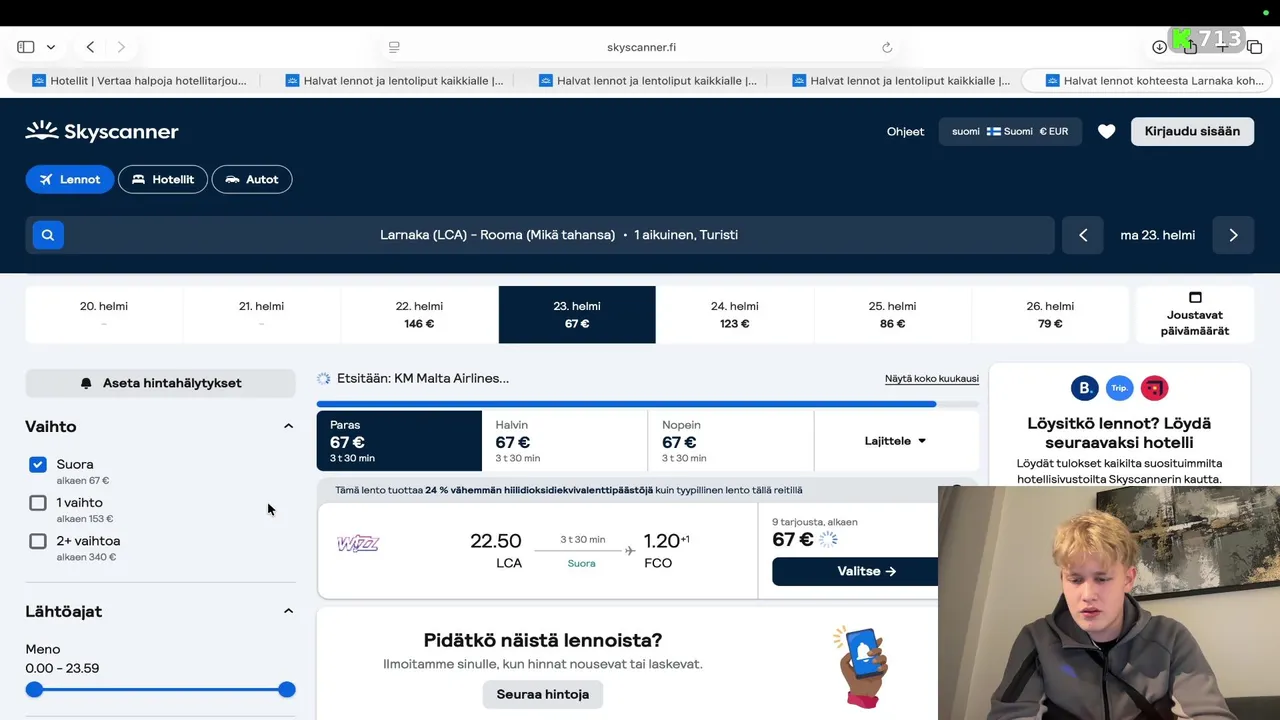This screenshot has width=1280, height=720.
Task: Reload the page icon
Action: [x=886, y=47]
